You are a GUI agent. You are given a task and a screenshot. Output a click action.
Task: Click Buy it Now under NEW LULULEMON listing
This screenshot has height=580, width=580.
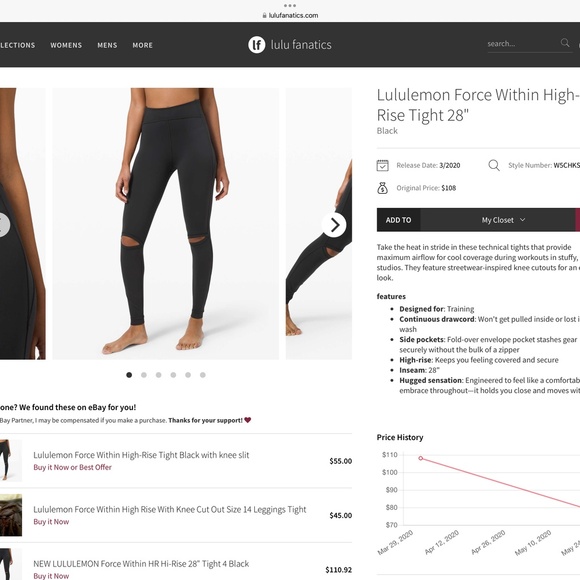[x=51, y=576]
